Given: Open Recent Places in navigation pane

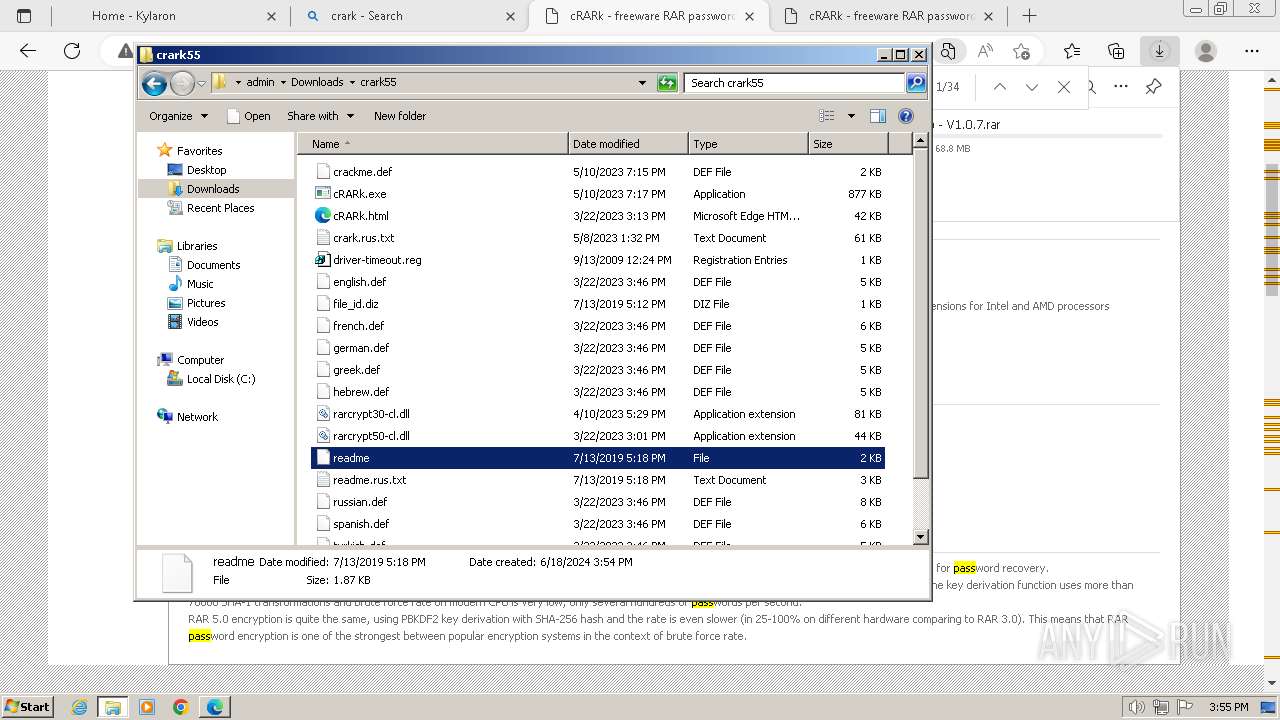Looking at the screenshot, I should [220, 208].
